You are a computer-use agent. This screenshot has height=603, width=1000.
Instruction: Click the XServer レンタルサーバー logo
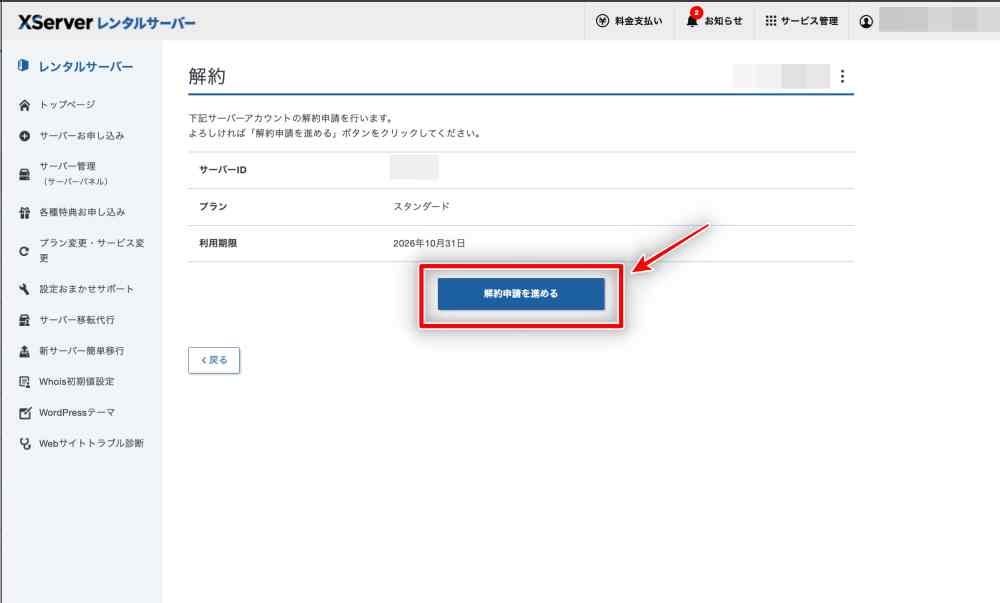pyautogui.click(x=107, y=21)
